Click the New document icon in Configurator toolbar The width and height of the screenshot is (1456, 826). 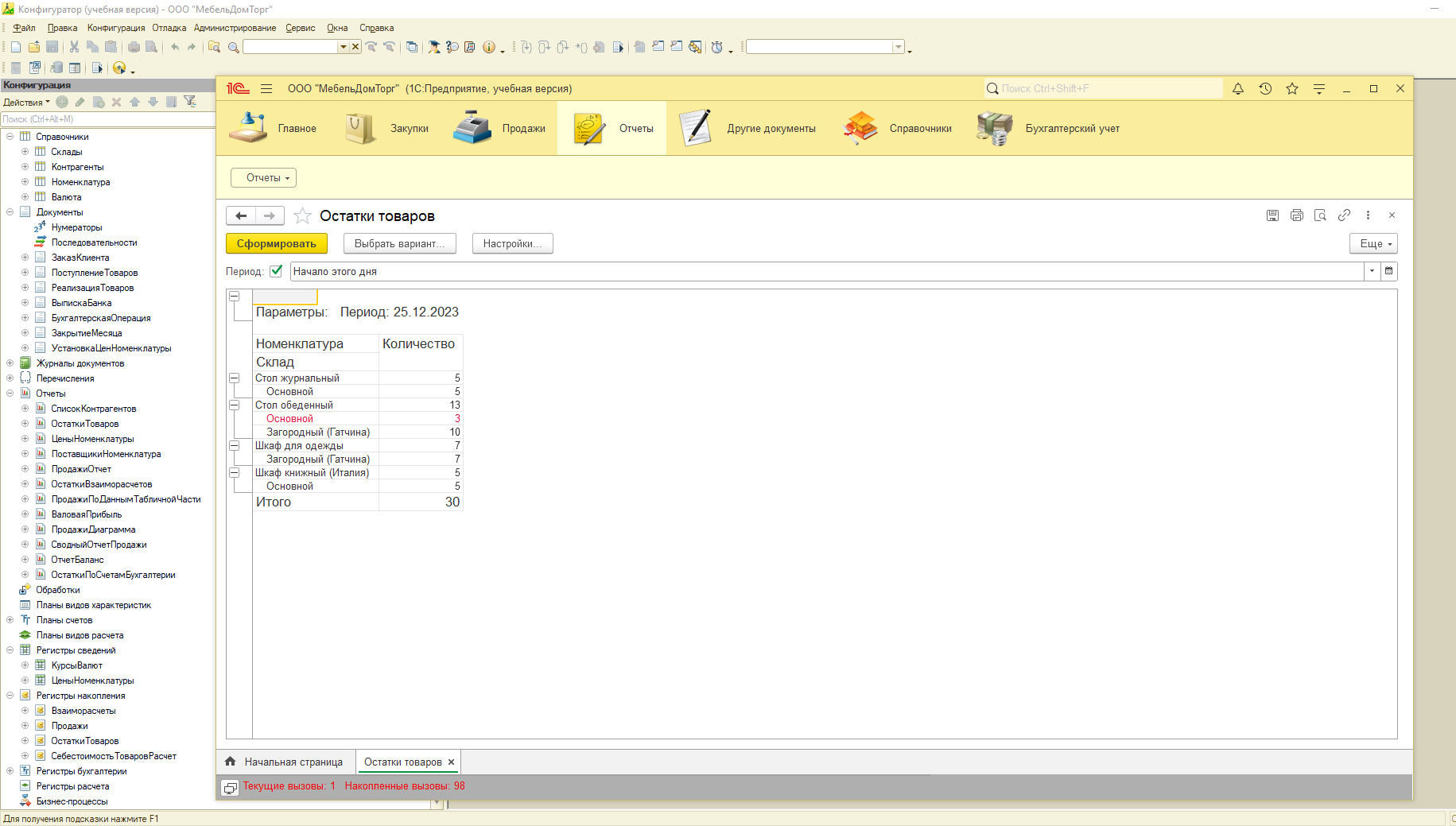point(16,47)
